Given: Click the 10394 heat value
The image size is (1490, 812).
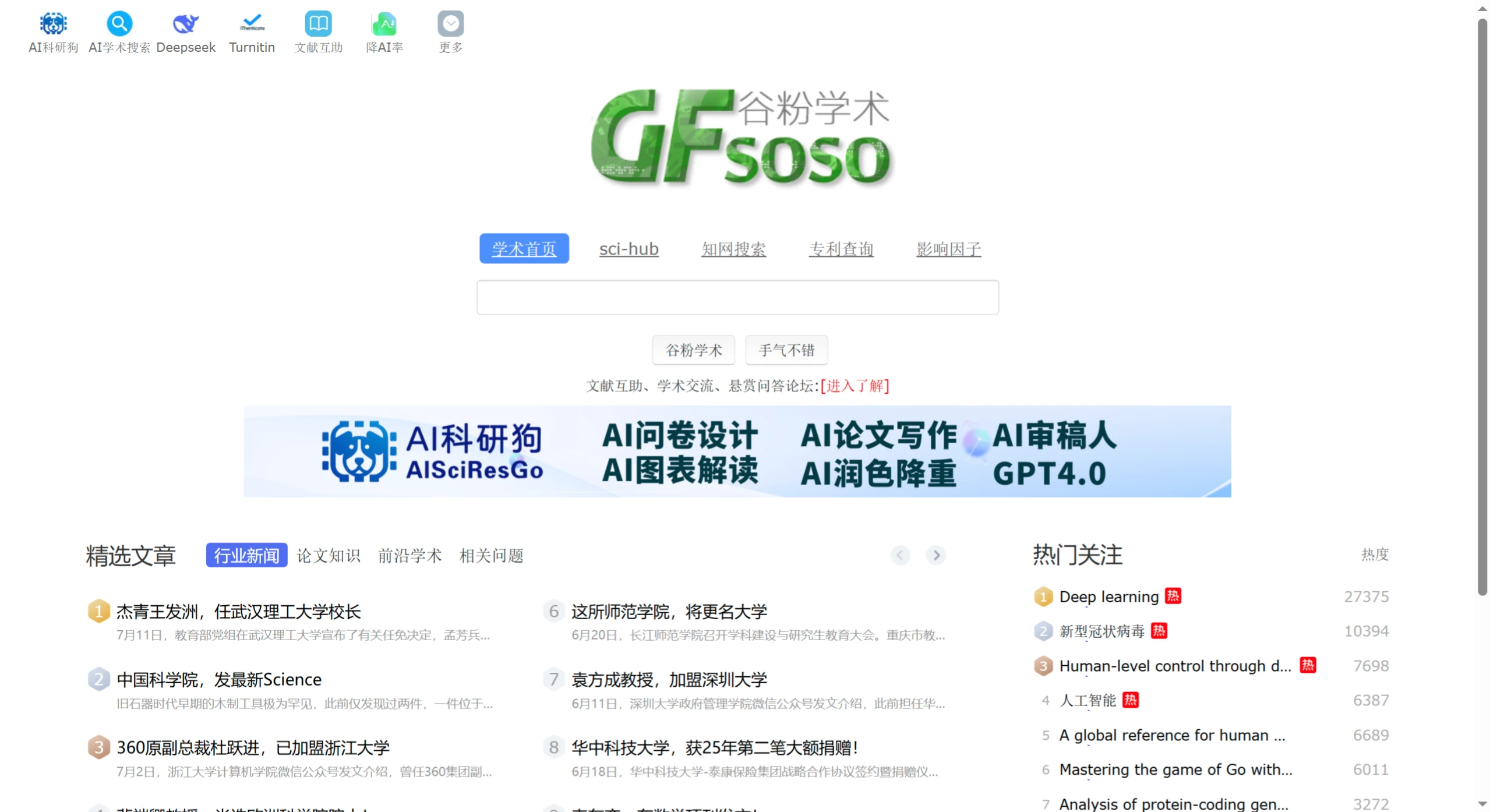Looking at the screenshot, I should 1366,631.
